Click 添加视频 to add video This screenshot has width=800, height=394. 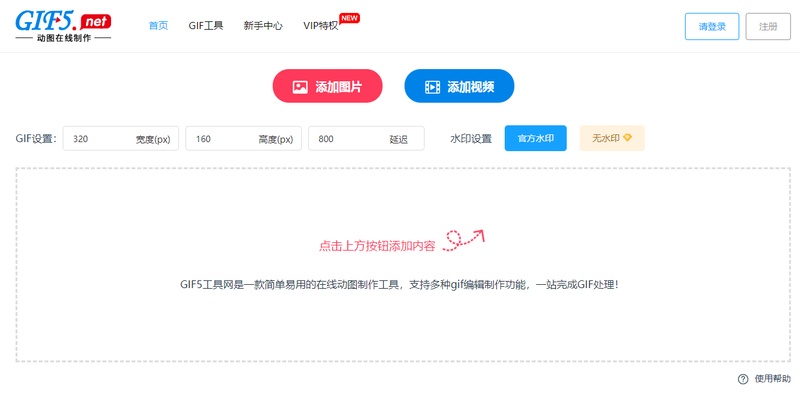[x=459, y=86]
